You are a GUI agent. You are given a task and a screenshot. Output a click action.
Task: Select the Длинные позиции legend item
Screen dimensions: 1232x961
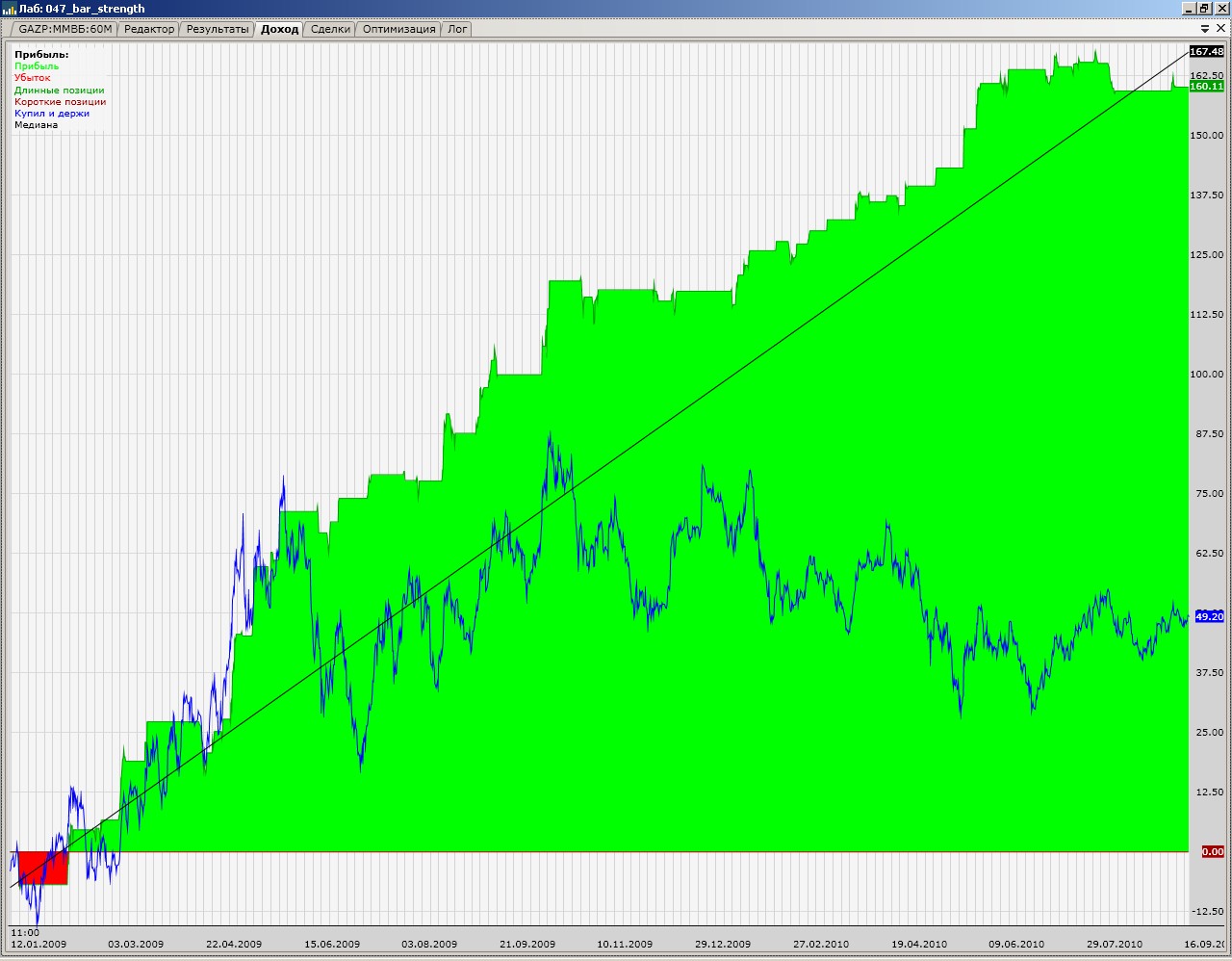pos(59,91)
